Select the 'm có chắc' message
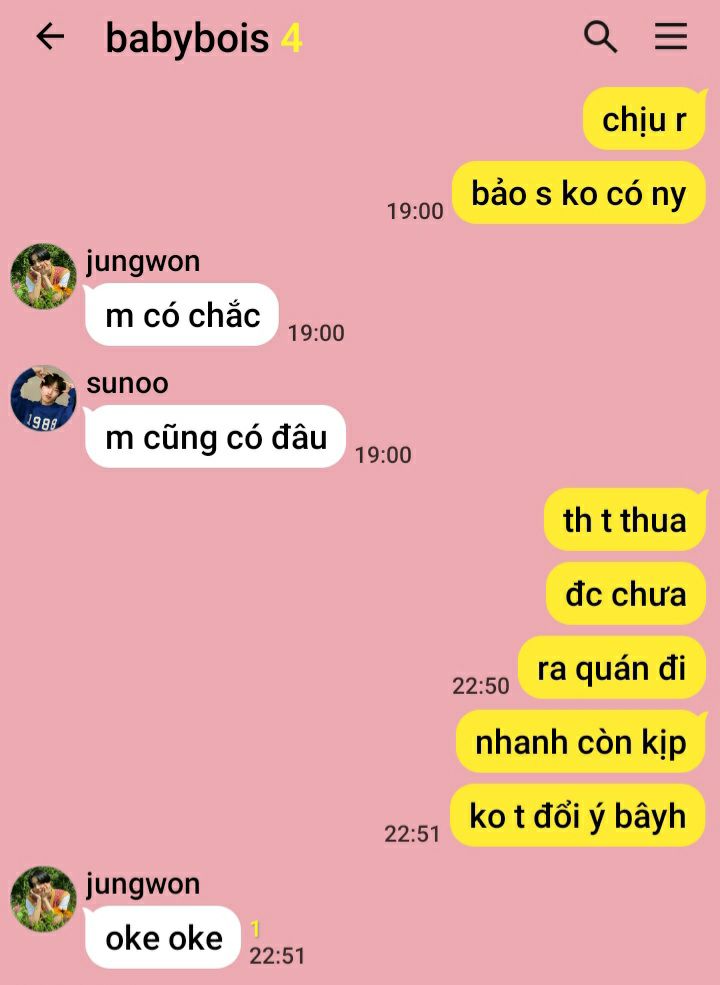Viewport: 720px width, 985px height. [182, 315]
